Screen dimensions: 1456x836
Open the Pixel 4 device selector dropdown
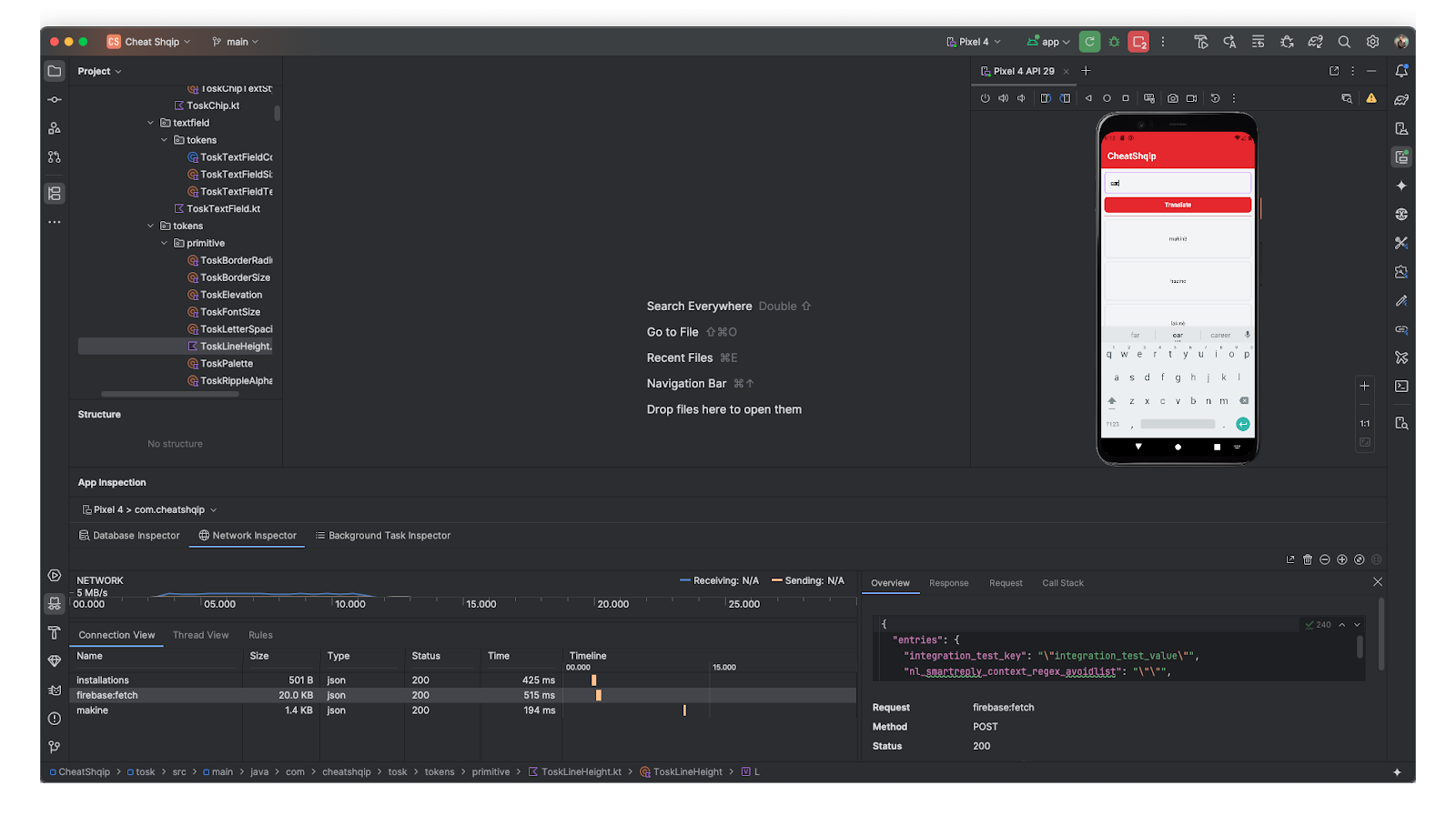coord(974,42)
